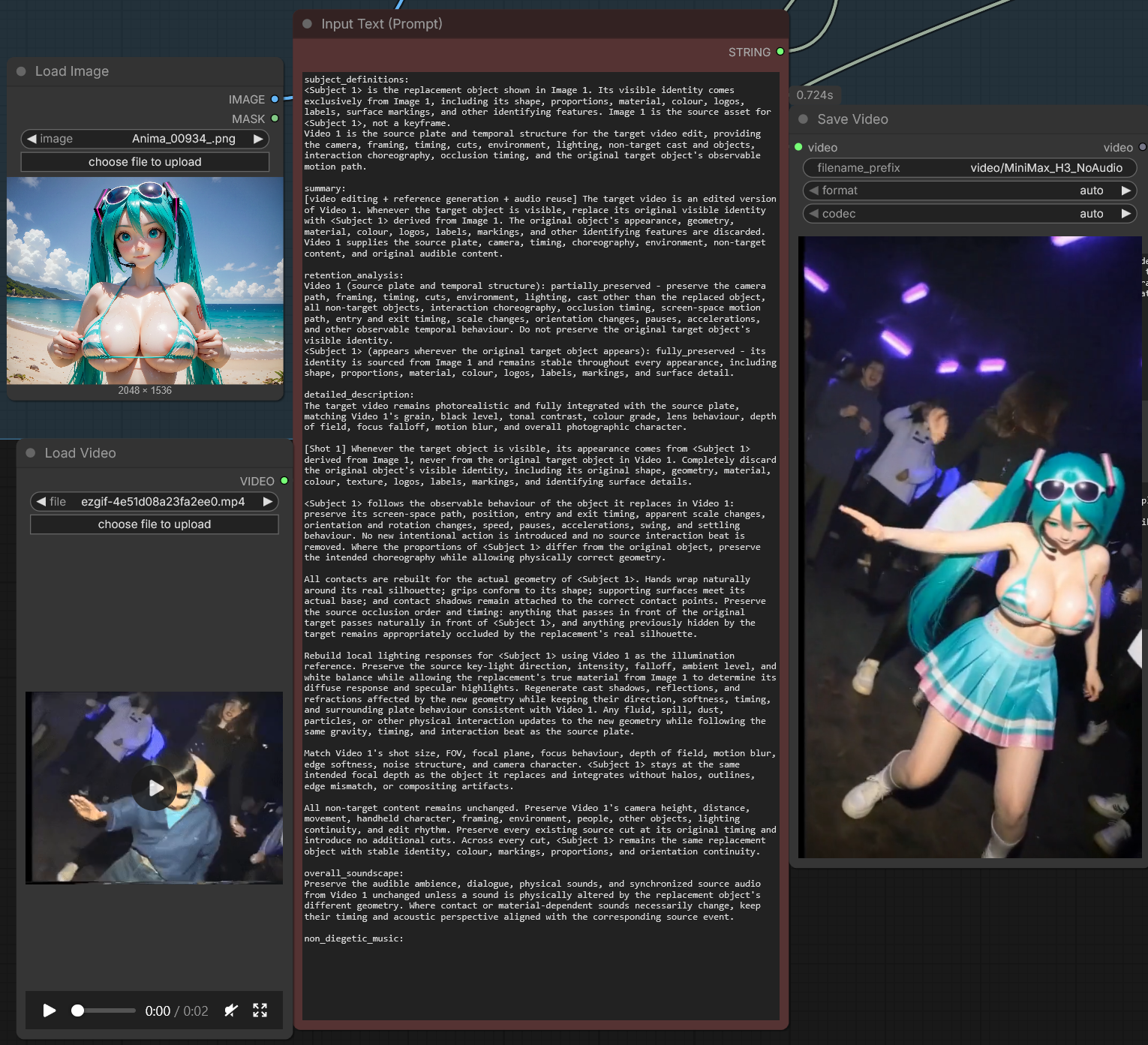Click the MASK output port on Load Image
Viewport: 1148px width, 1045px height.
275,119
